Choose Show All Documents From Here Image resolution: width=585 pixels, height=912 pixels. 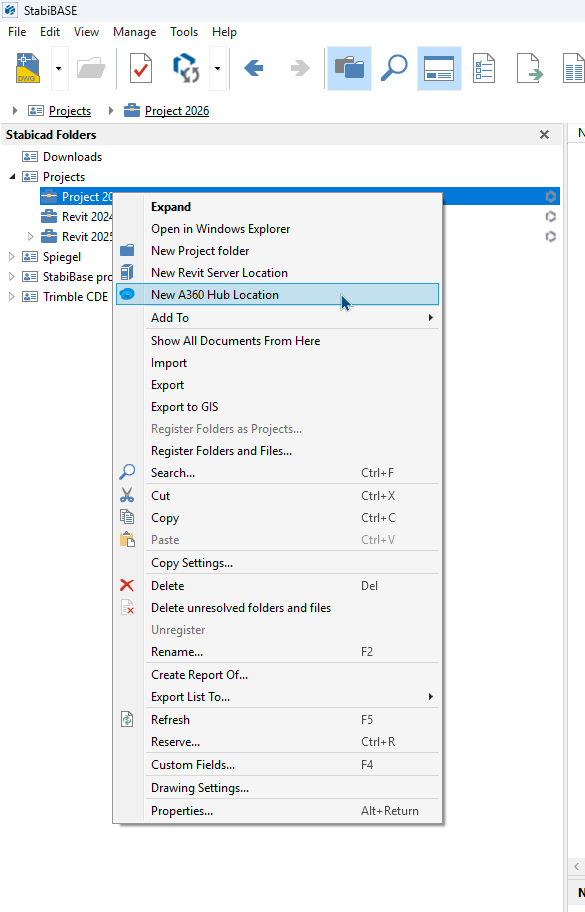pos(277,341)
